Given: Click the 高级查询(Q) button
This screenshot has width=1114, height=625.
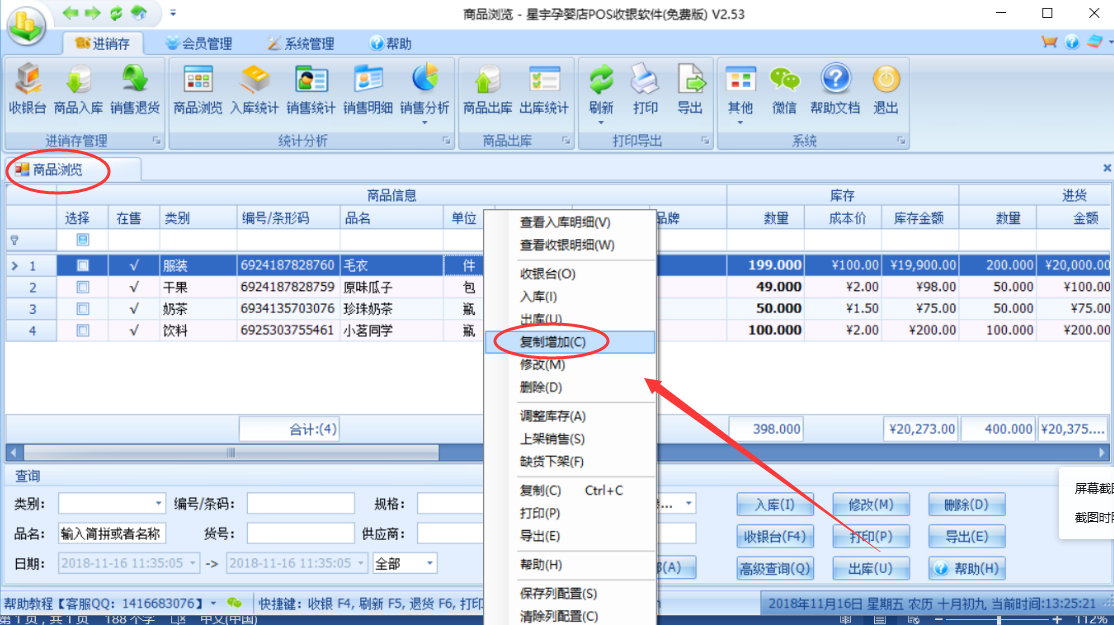Looking at the screenshot, I should (774, 568).
